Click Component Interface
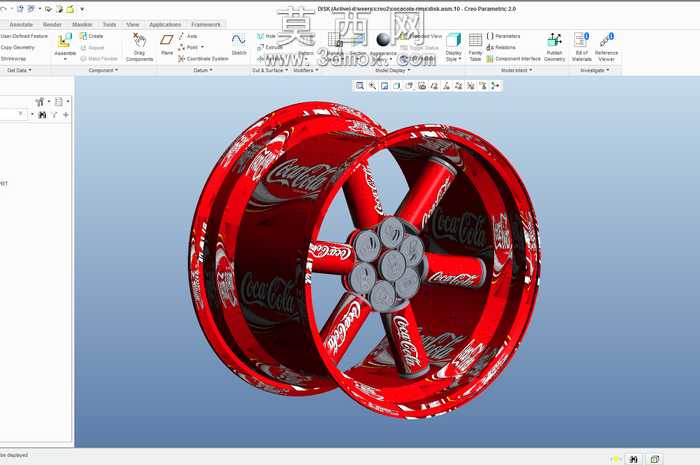 point(513,58)
